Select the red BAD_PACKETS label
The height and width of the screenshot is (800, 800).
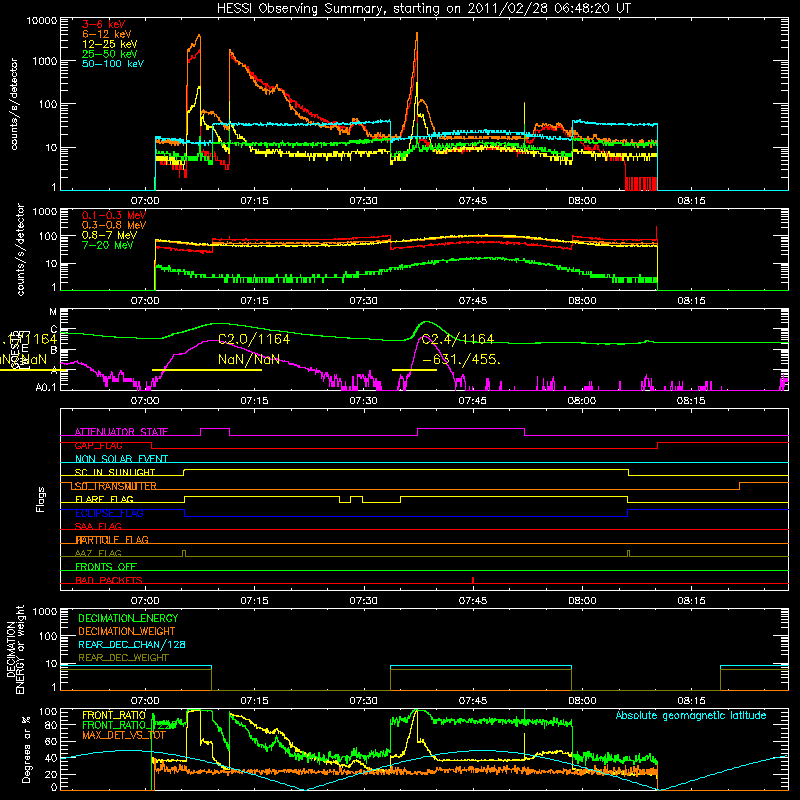click(x=109, y=580)
